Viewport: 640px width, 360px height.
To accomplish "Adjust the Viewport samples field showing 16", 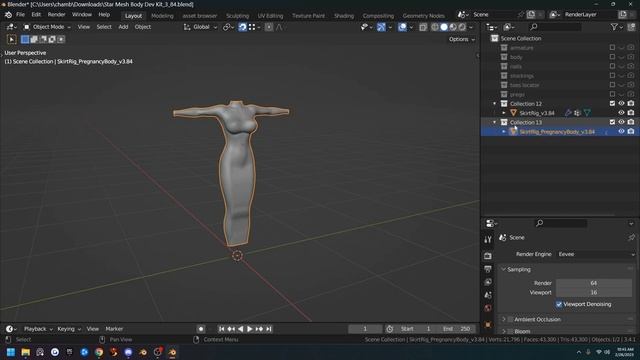I will (x=594, y=293).
